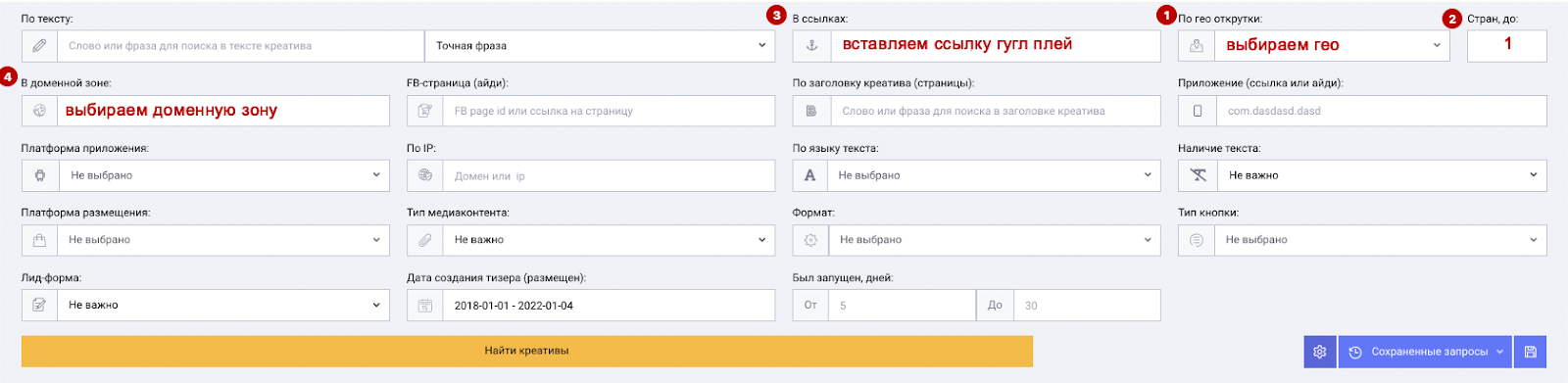Click the phone icon beside the 'Приложение' field
The image size is (1568, 383).
pyautogui.click(x=1197, y=111)
